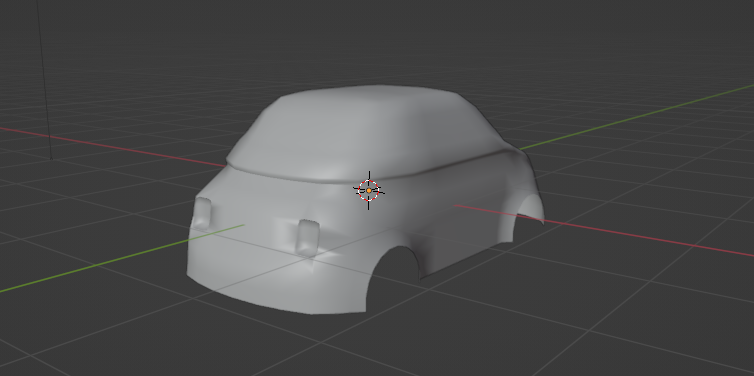Click the 3D cursor crosshair on the car
Screen dimensions: 754x376
369,190
